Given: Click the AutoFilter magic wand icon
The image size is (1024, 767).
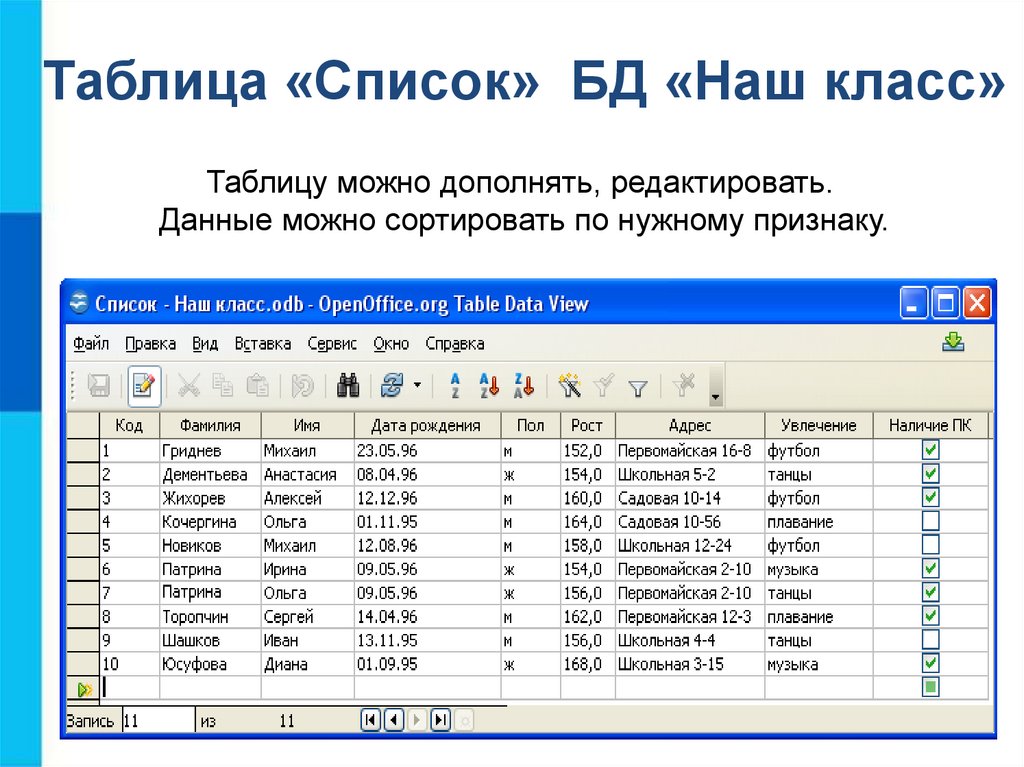Looking at the screenshot, I should [x=570, y=386].
